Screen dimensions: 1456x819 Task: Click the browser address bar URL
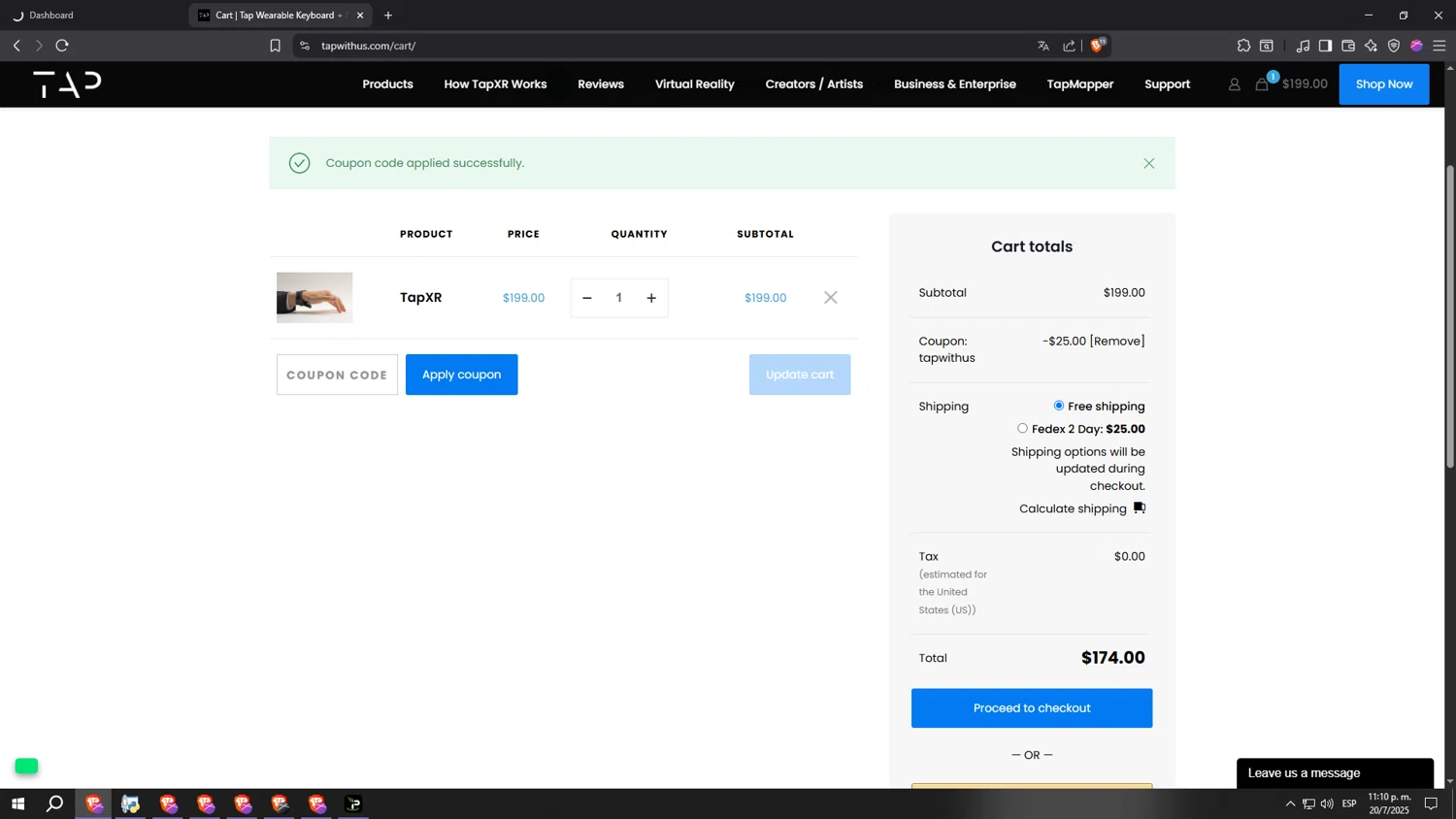368,46
